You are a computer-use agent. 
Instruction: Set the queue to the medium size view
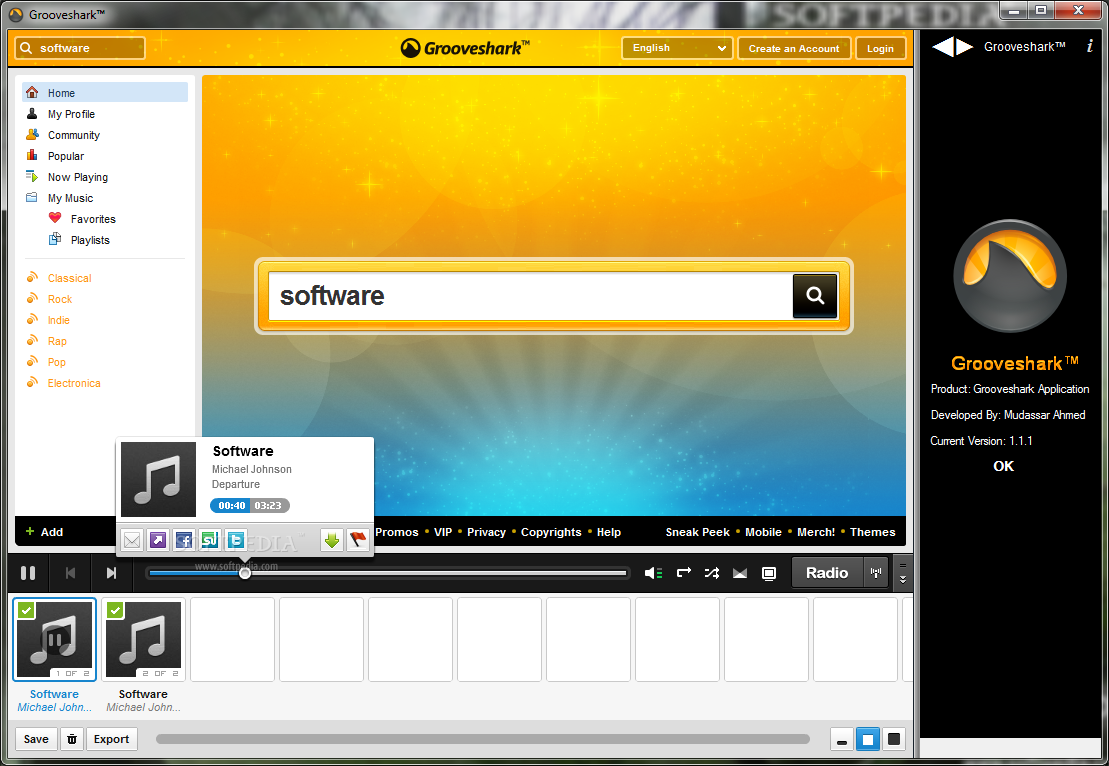(x=868, y=740)
